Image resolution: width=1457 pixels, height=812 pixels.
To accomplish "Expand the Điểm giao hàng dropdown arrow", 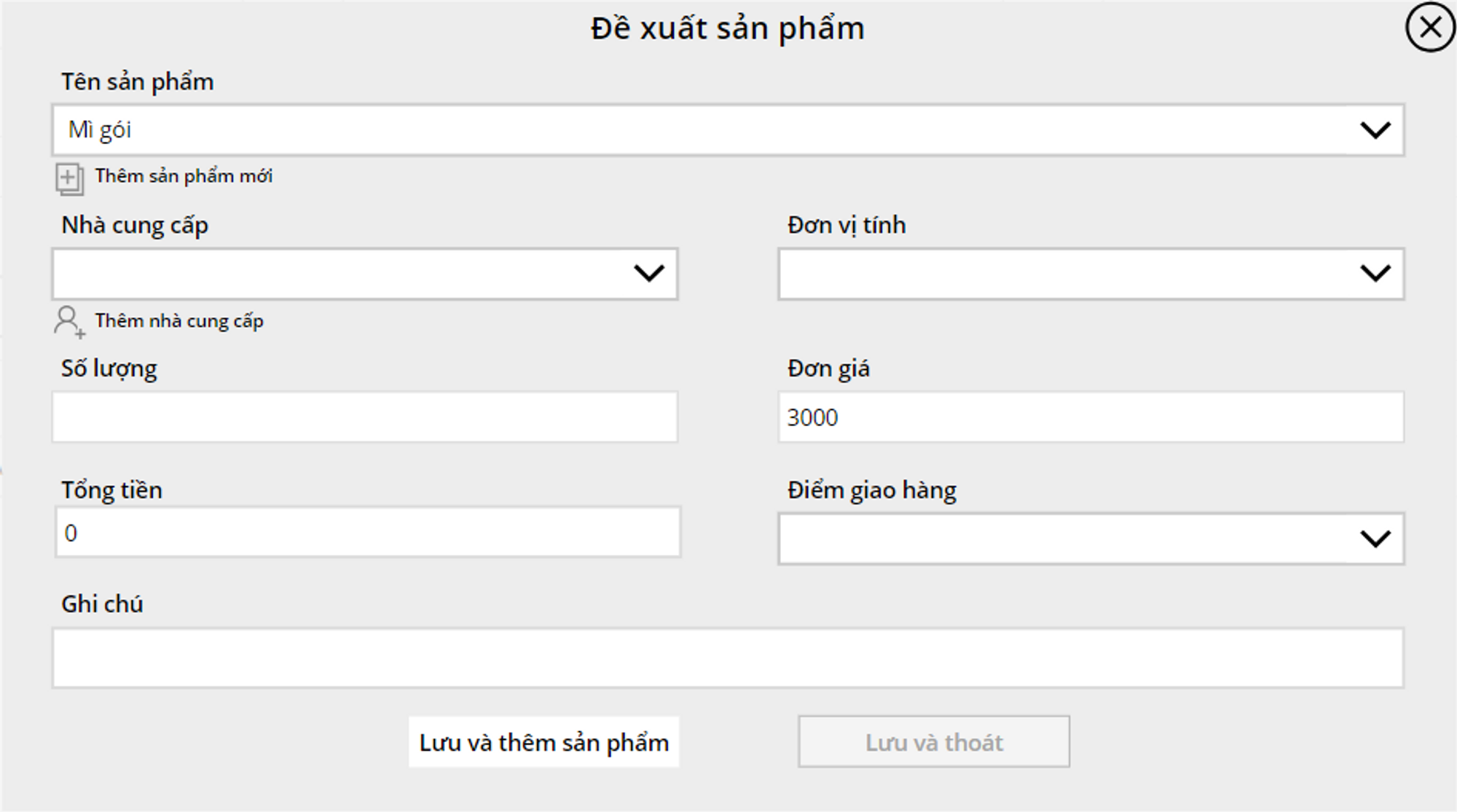I will click(1375, 539).
